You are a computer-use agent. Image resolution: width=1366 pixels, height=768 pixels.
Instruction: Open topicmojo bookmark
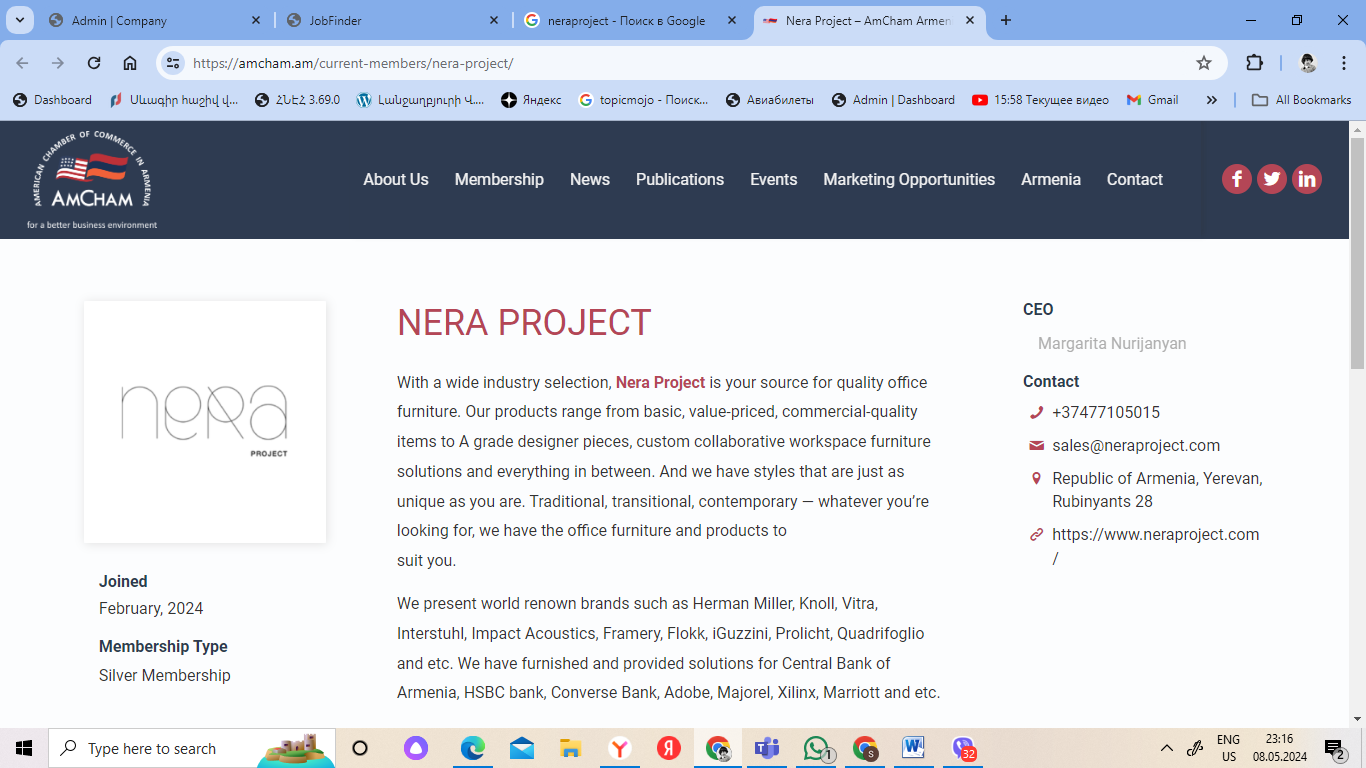643,100
